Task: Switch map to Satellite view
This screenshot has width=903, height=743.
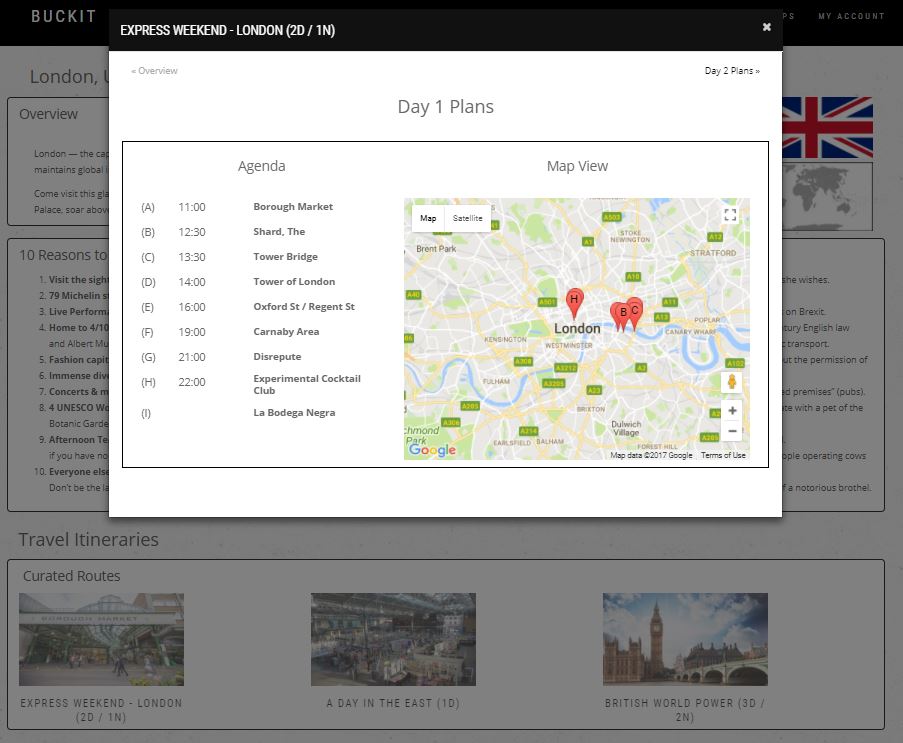Action: (x=468, y=218)
